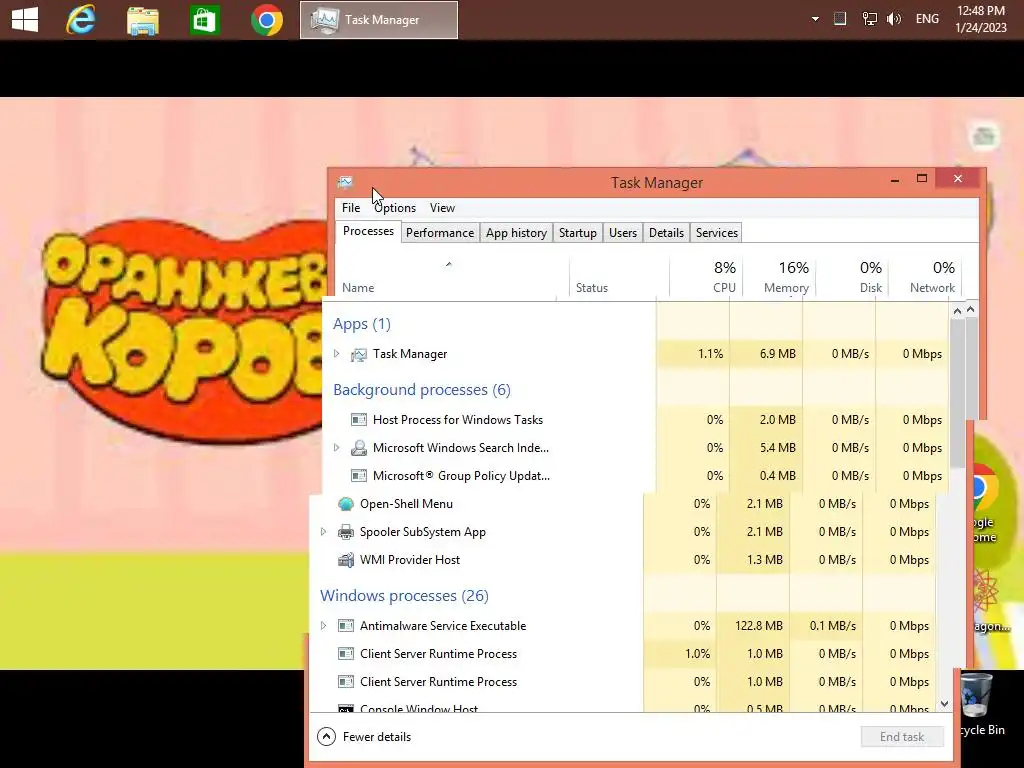The image size is (1024, 768).
Task: Open the Windows Store taskbar icon
Action: click(204, 20)
